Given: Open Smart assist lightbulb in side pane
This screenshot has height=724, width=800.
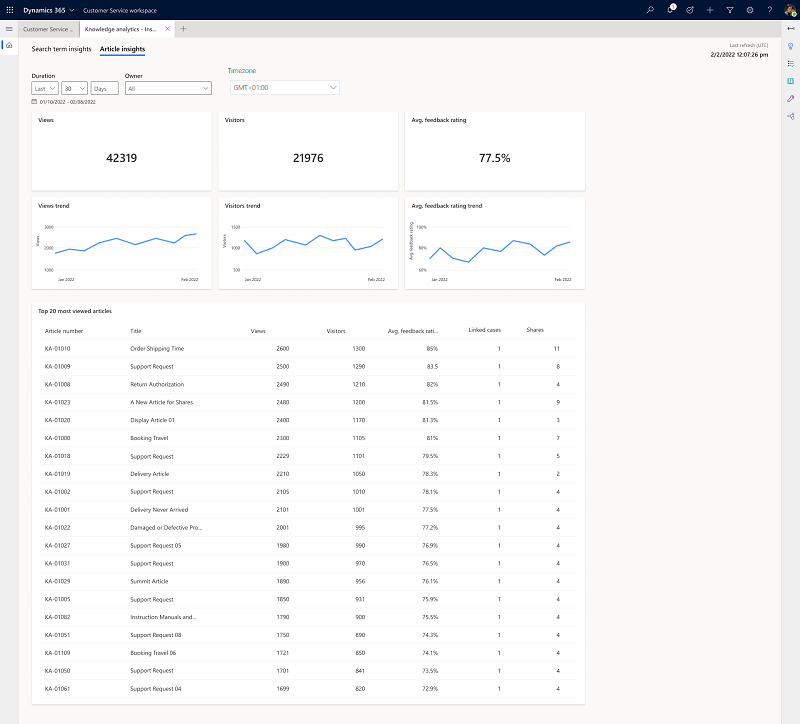Looking at the screenshot, I should [x=790, y=46].
